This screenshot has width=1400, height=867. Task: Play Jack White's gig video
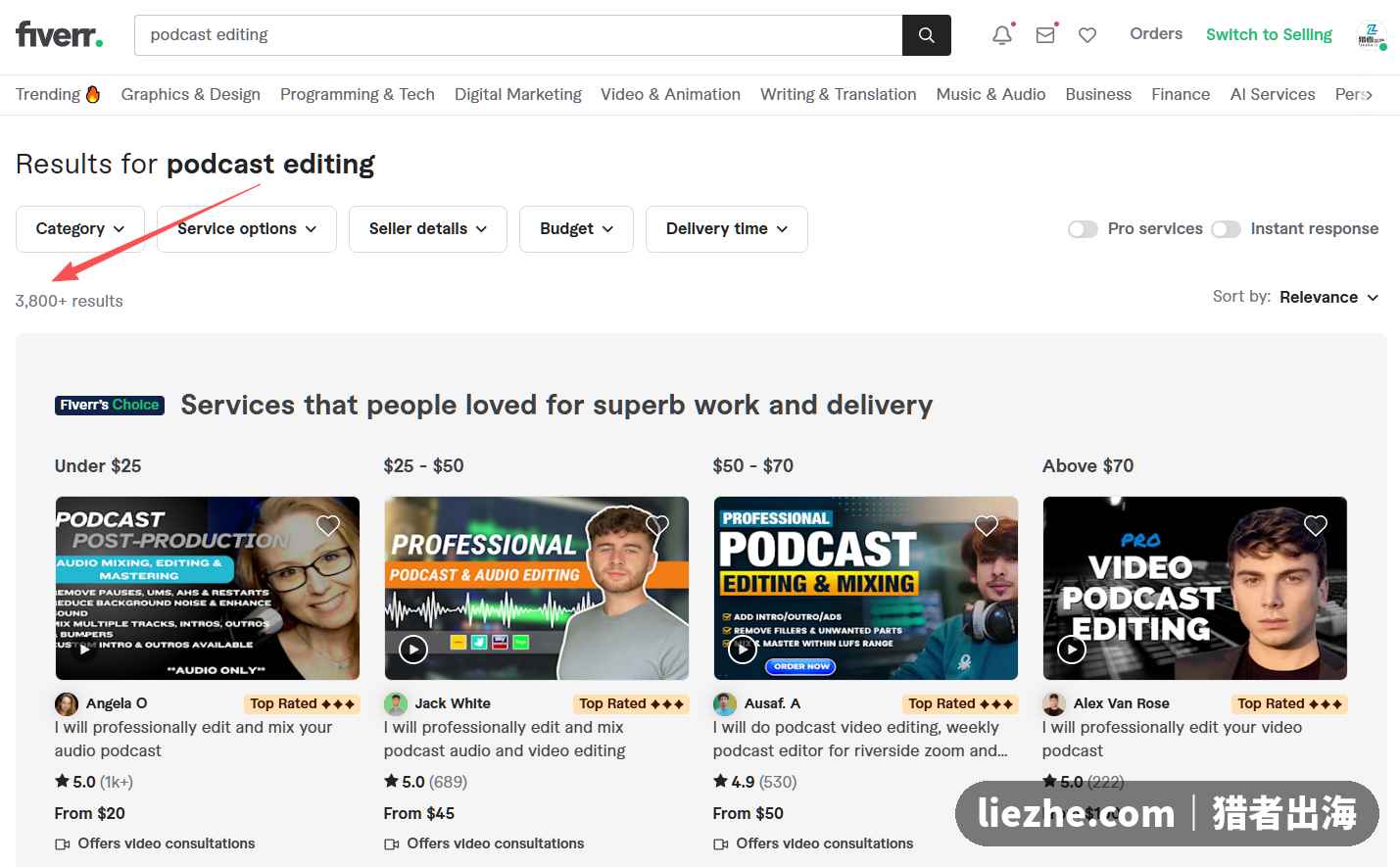(413, 649)
